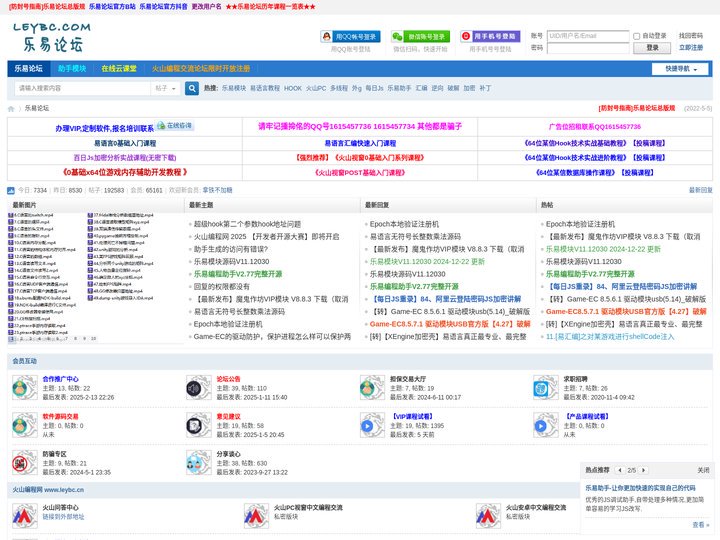Click the password input field
720x540 pixels.
[588, 48]
